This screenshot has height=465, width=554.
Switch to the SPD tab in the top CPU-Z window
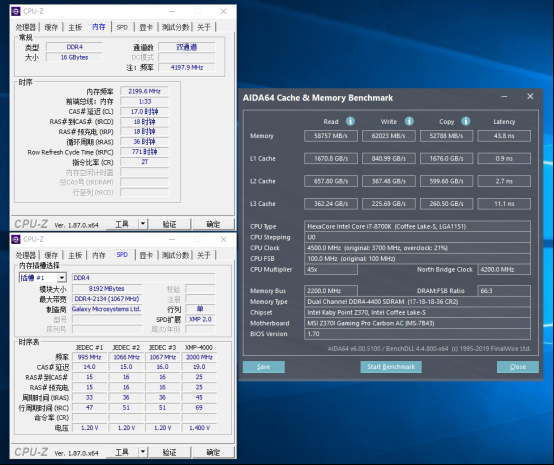tap(122, 27)
